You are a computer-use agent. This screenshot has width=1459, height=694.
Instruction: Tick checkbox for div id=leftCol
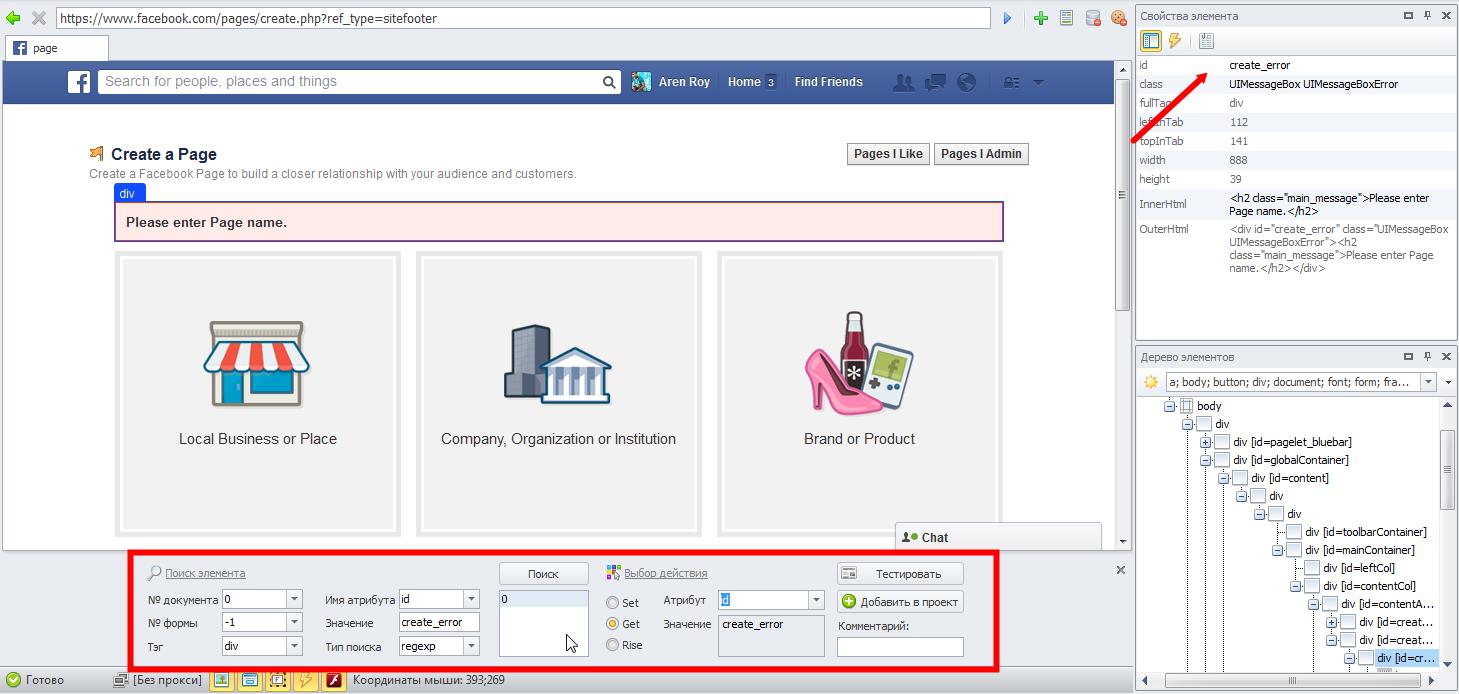click(x=1312, y=568)
